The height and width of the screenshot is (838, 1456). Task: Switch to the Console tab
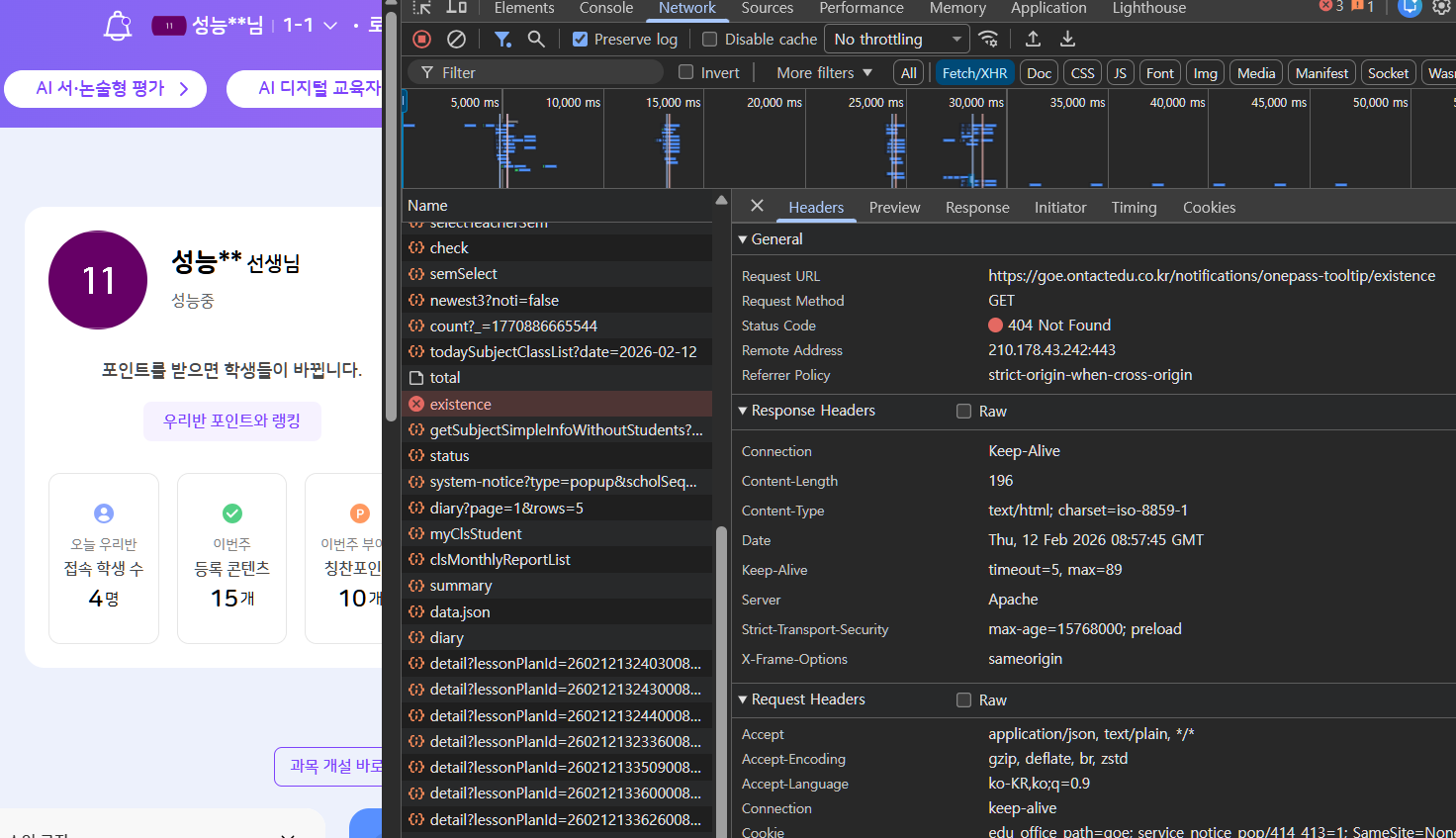pyautogui.click(x=605, y=9)
